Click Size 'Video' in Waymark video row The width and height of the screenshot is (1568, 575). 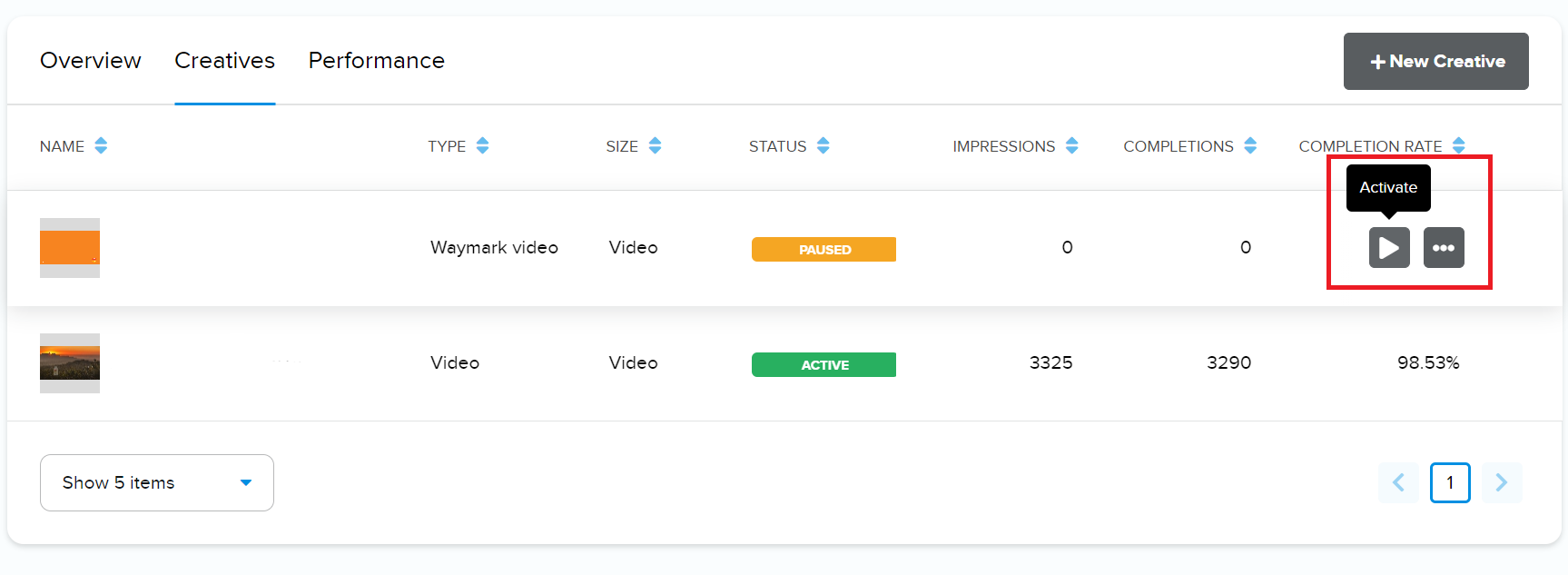[x=633, y=247]
